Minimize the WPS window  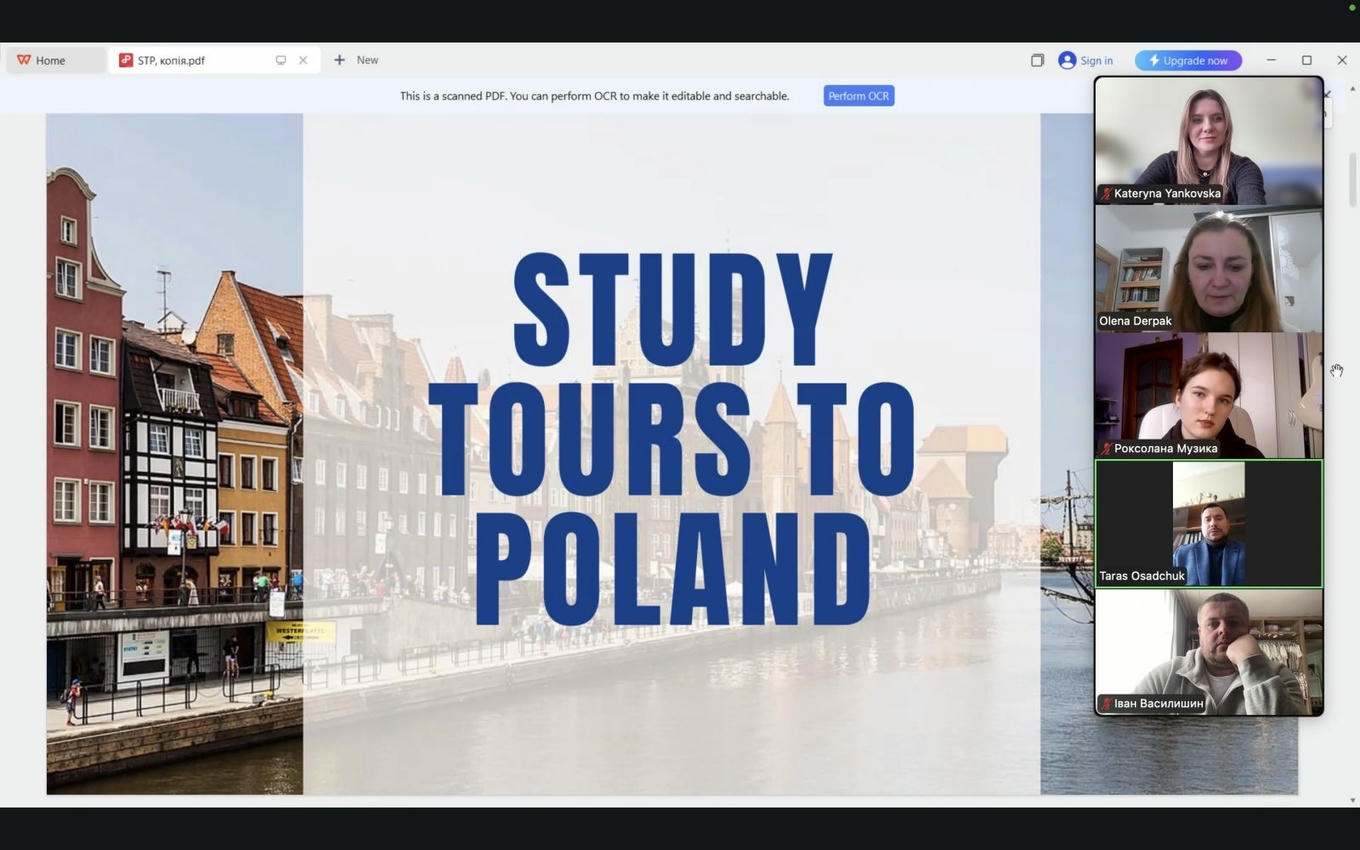tap(1271, 60)
